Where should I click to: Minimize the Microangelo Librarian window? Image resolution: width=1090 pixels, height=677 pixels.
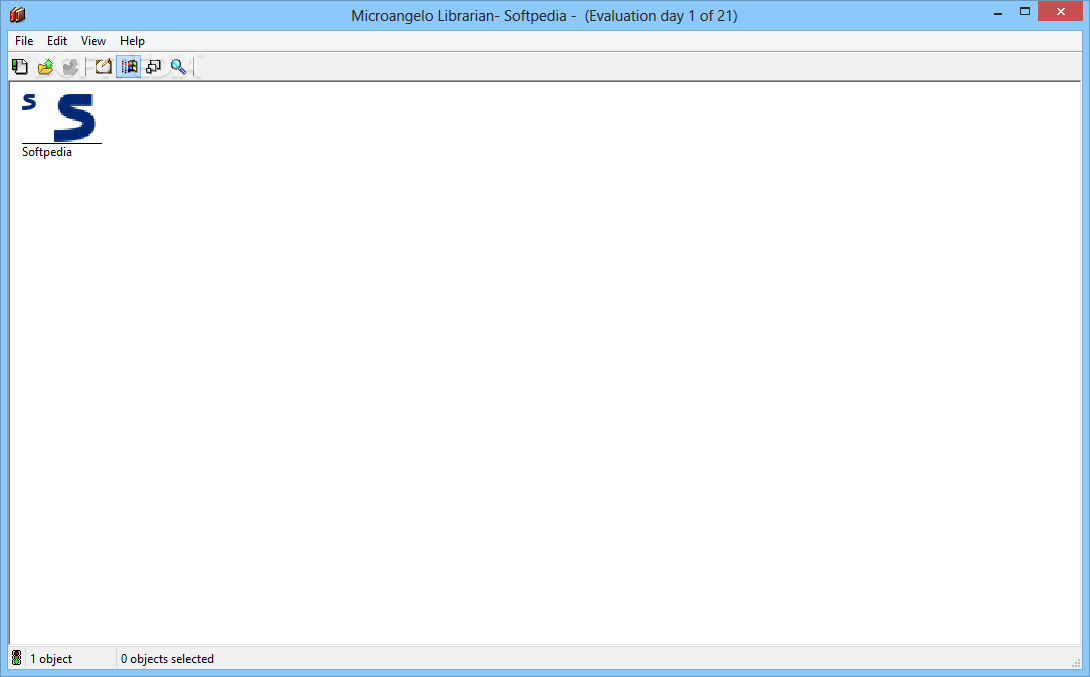click(x=998, y=13)
